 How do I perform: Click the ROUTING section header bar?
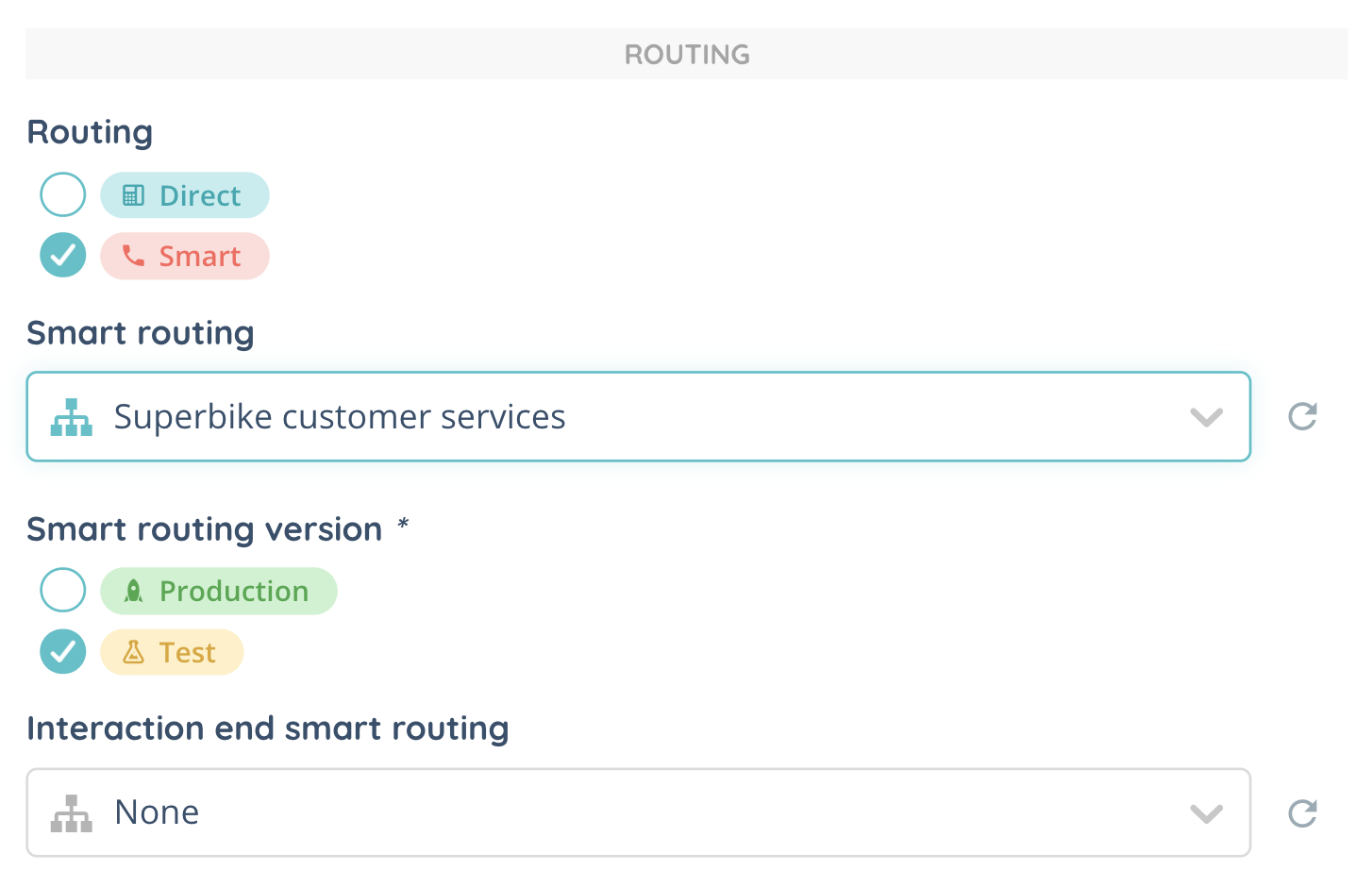(686, 54)
